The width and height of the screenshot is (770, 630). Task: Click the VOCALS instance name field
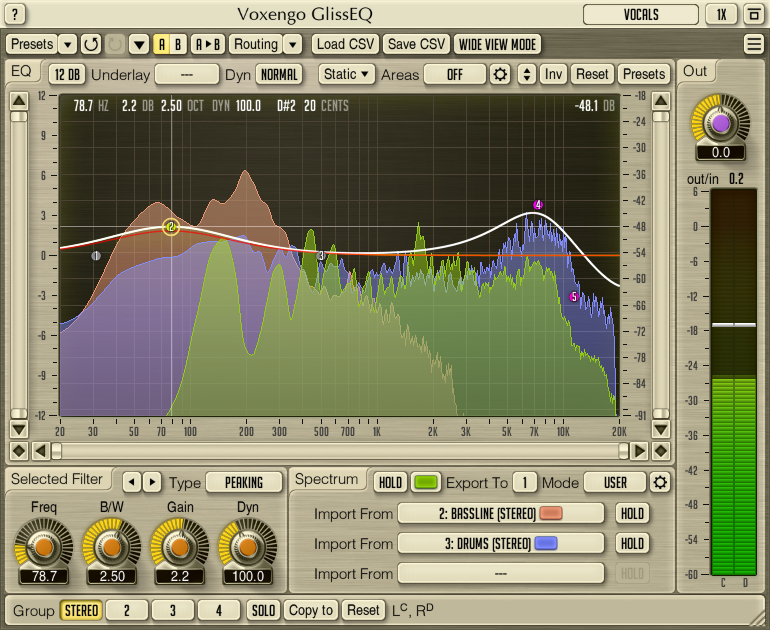pyautogui.click(x=641, y=14)
